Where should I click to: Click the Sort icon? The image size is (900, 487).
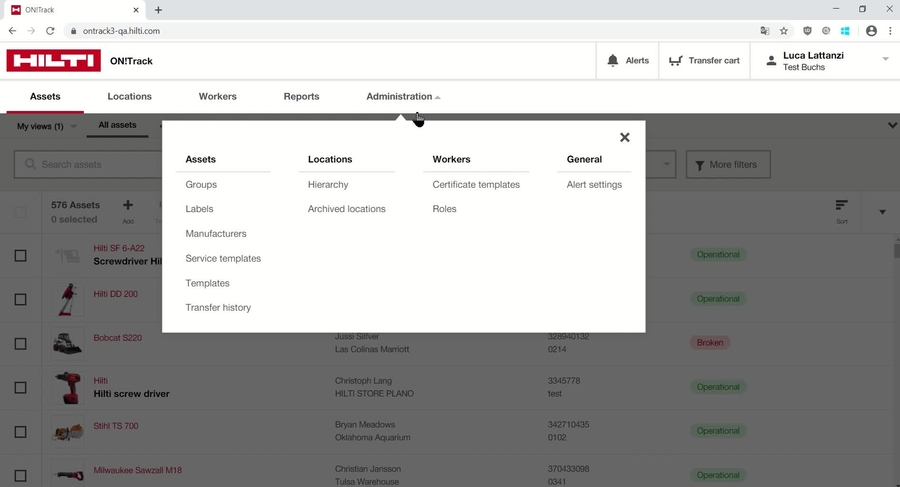pos(841,206)
